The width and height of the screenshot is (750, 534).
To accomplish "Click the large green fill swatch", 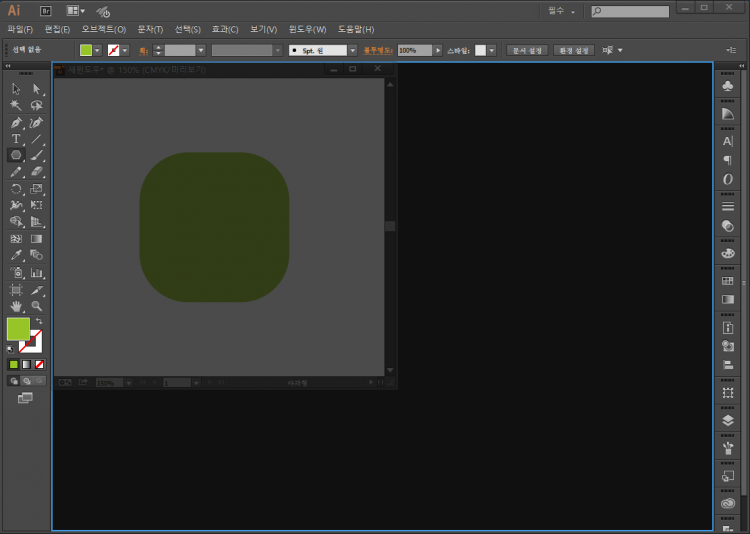I will pyautogui.click(x=18, y=329).
